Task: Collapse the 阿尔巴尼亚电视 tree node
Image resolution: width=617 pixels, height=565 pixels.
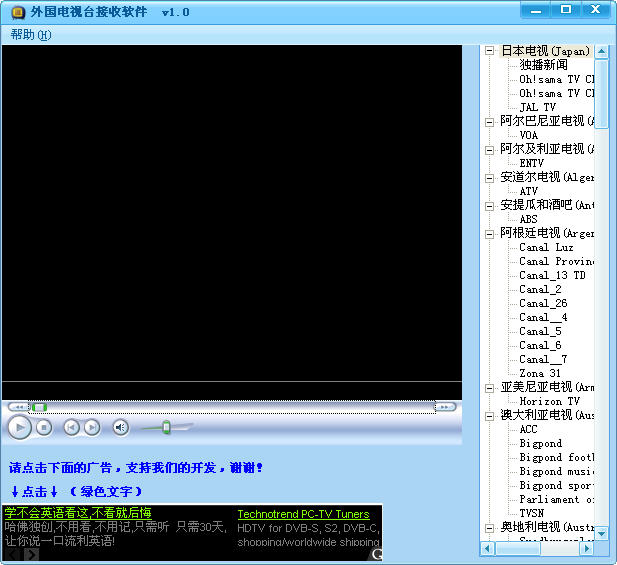Action: [490, 122]
